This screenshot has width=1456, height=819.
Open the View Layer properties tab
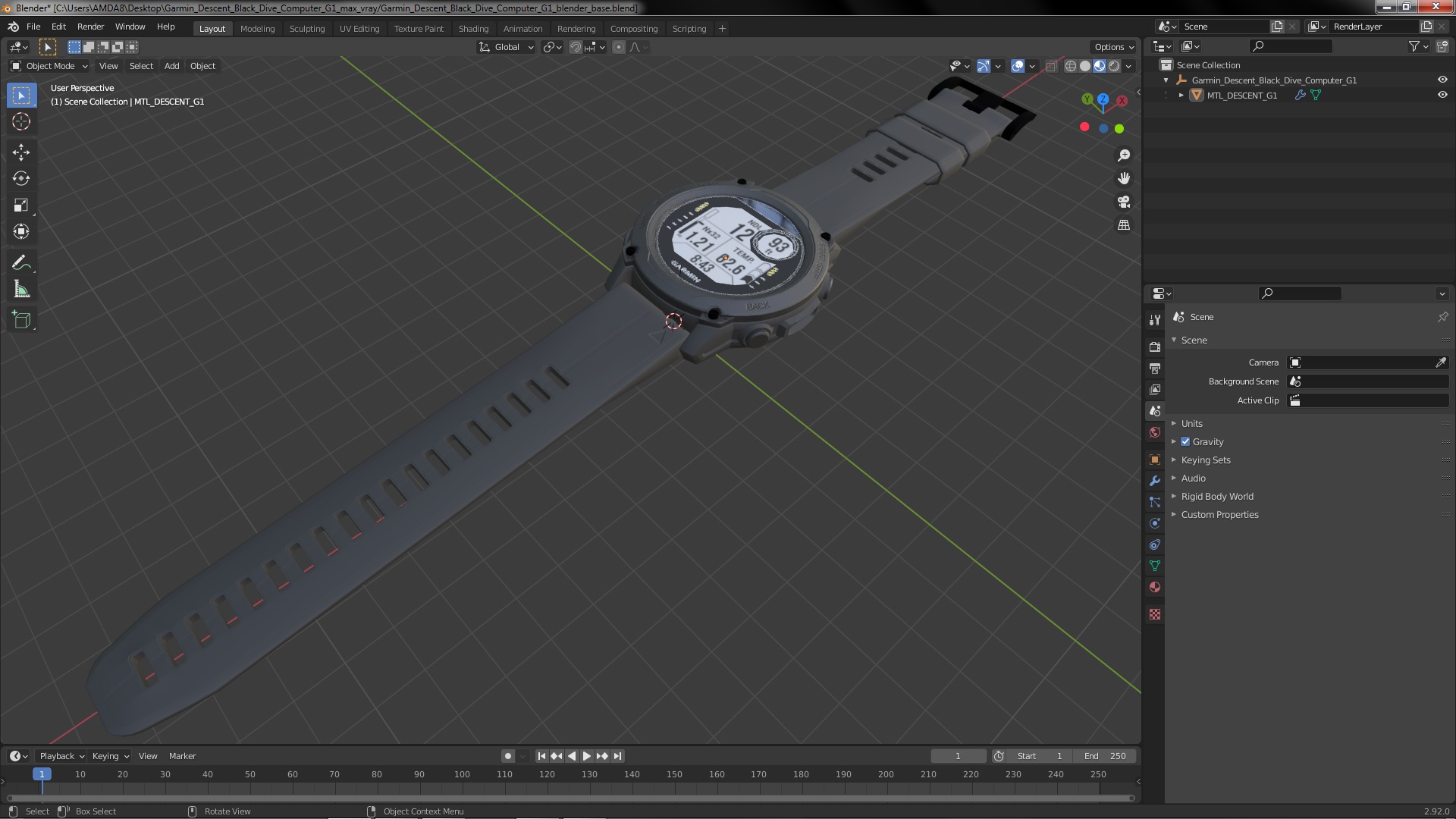tap(1155, 389)
